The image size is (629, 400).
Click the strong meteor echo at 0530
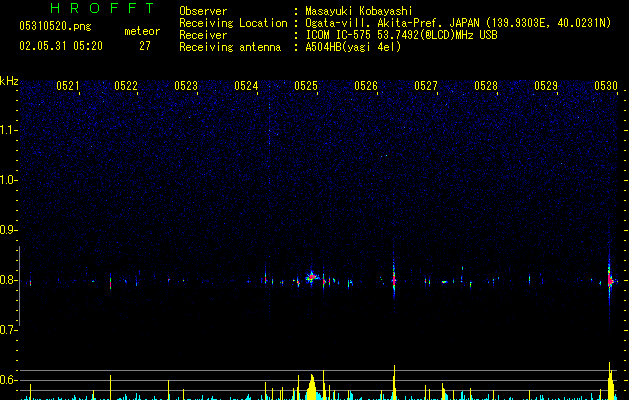tap(610, 280)
